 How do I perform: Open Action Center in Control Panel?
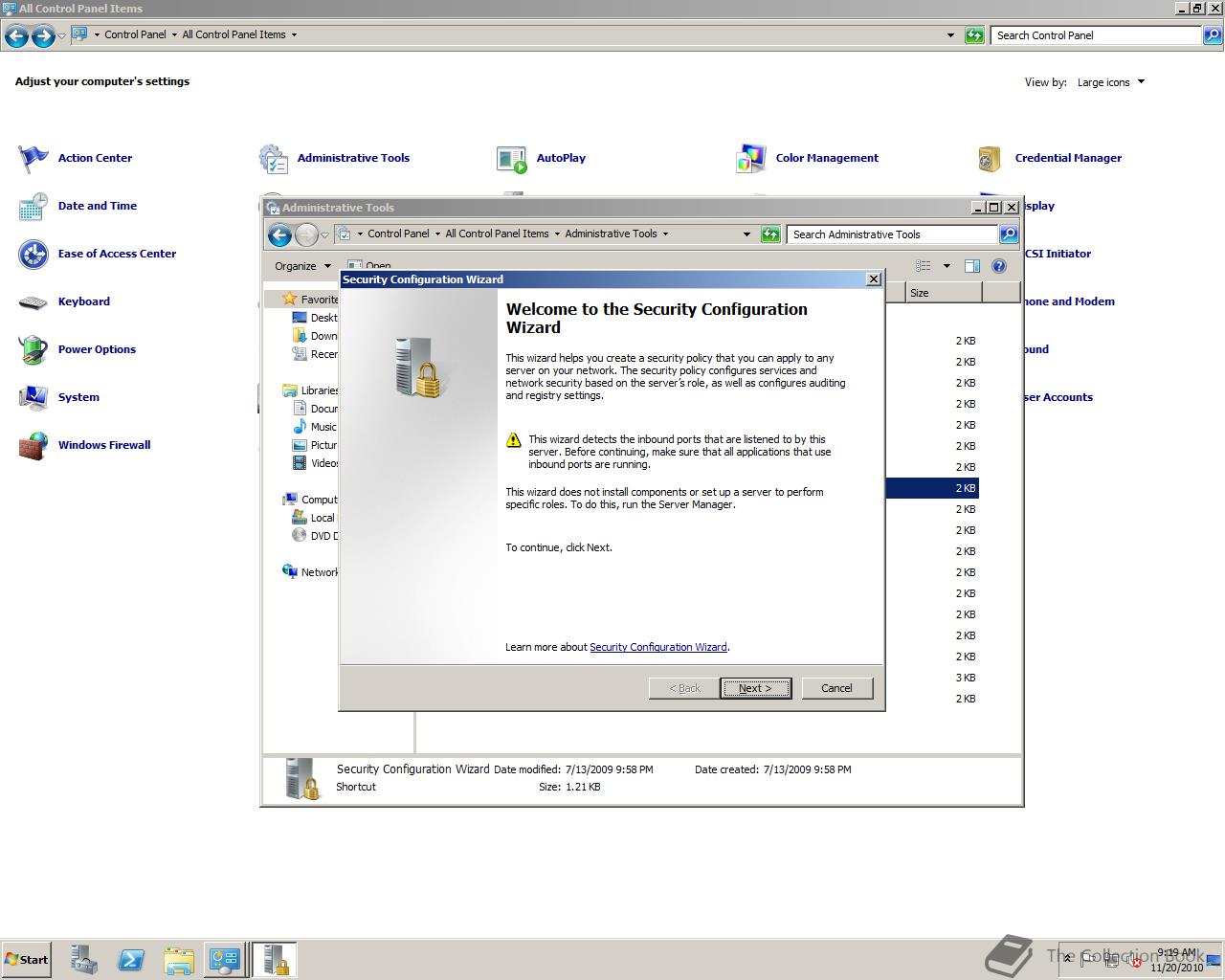95,158
